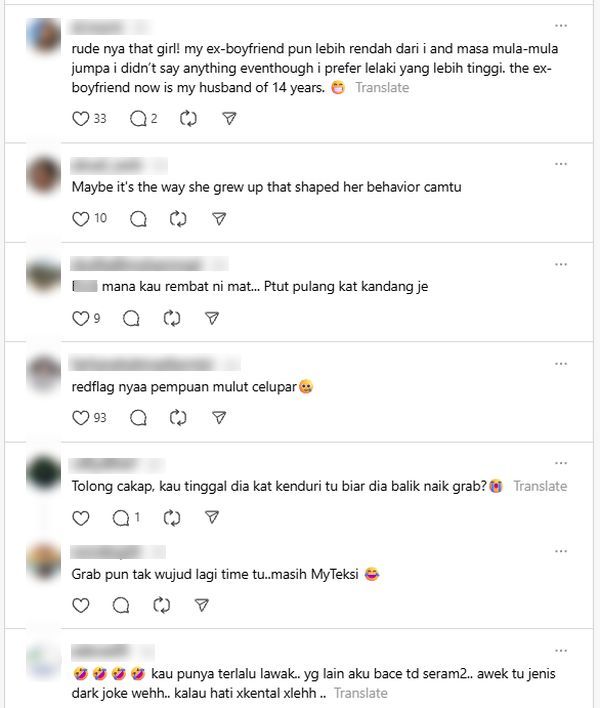
Task: Reply to the 'redflag nyaa' comment
Action: click(138, 418)
